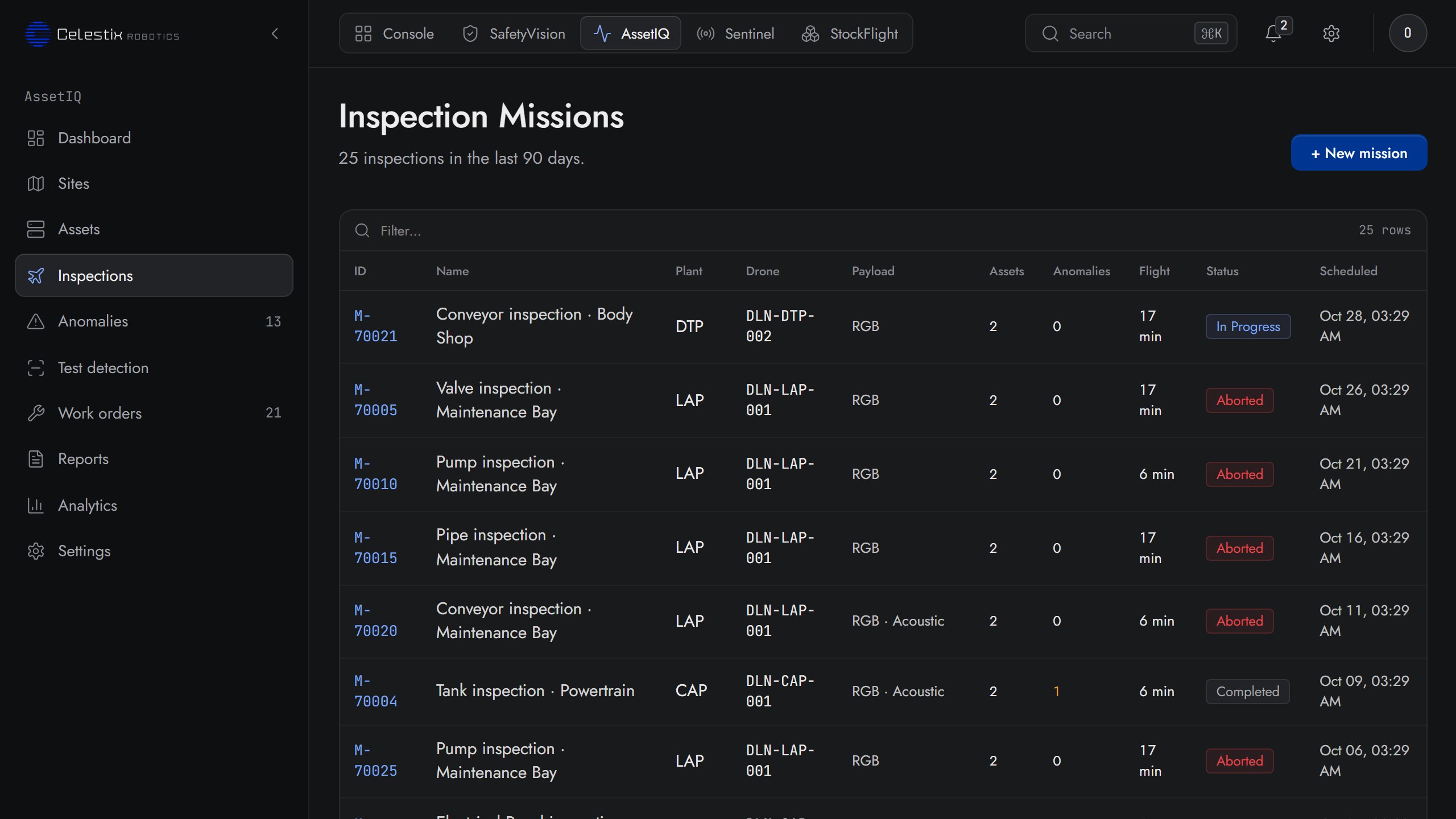Focus the Filter input field

pyautogui.click(x=853, y=230)
